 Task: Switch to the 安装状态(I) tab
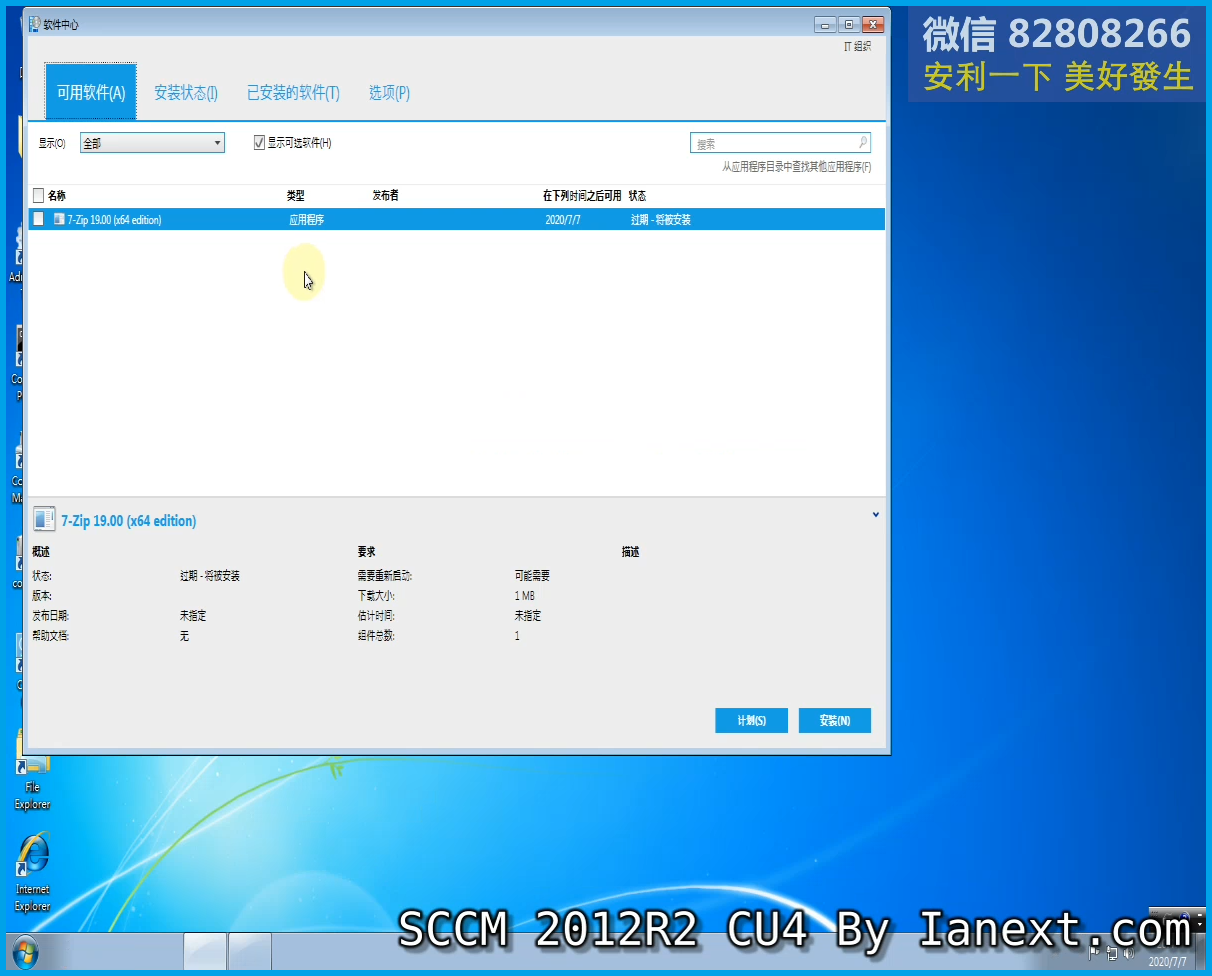click(186, 93)
